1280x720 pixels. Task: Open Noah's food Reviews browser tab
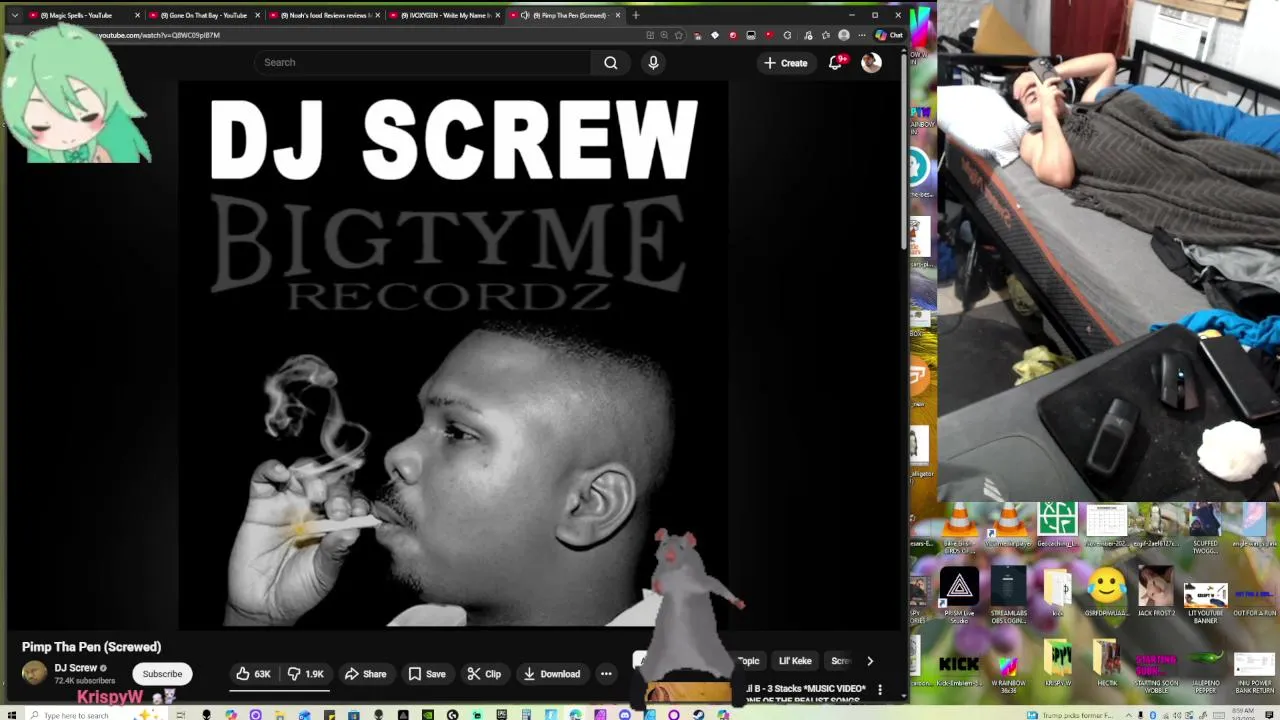(x=325, y=15)
